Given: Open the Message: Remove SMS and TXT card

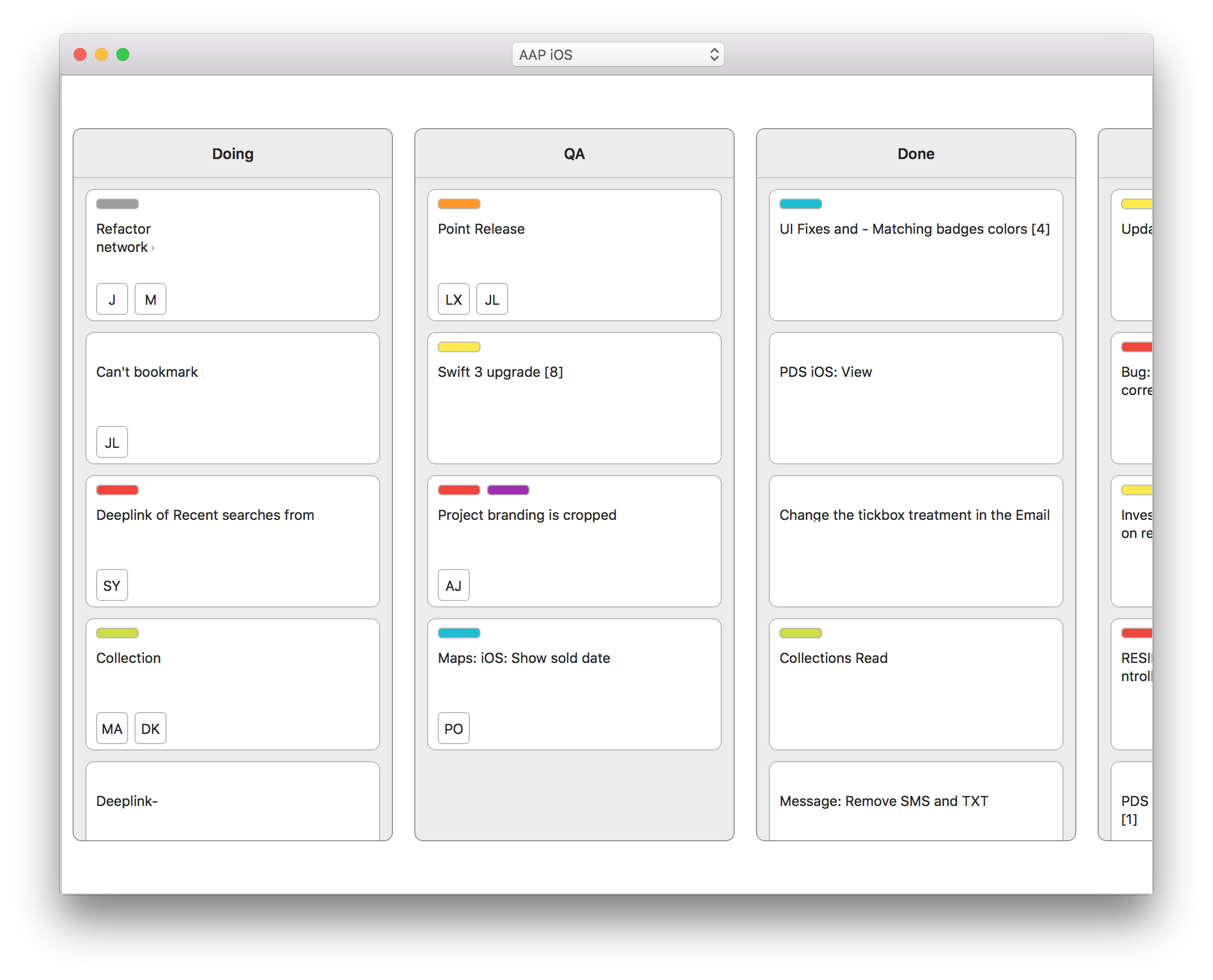Looking at the screenshot, I should [916, 802].
